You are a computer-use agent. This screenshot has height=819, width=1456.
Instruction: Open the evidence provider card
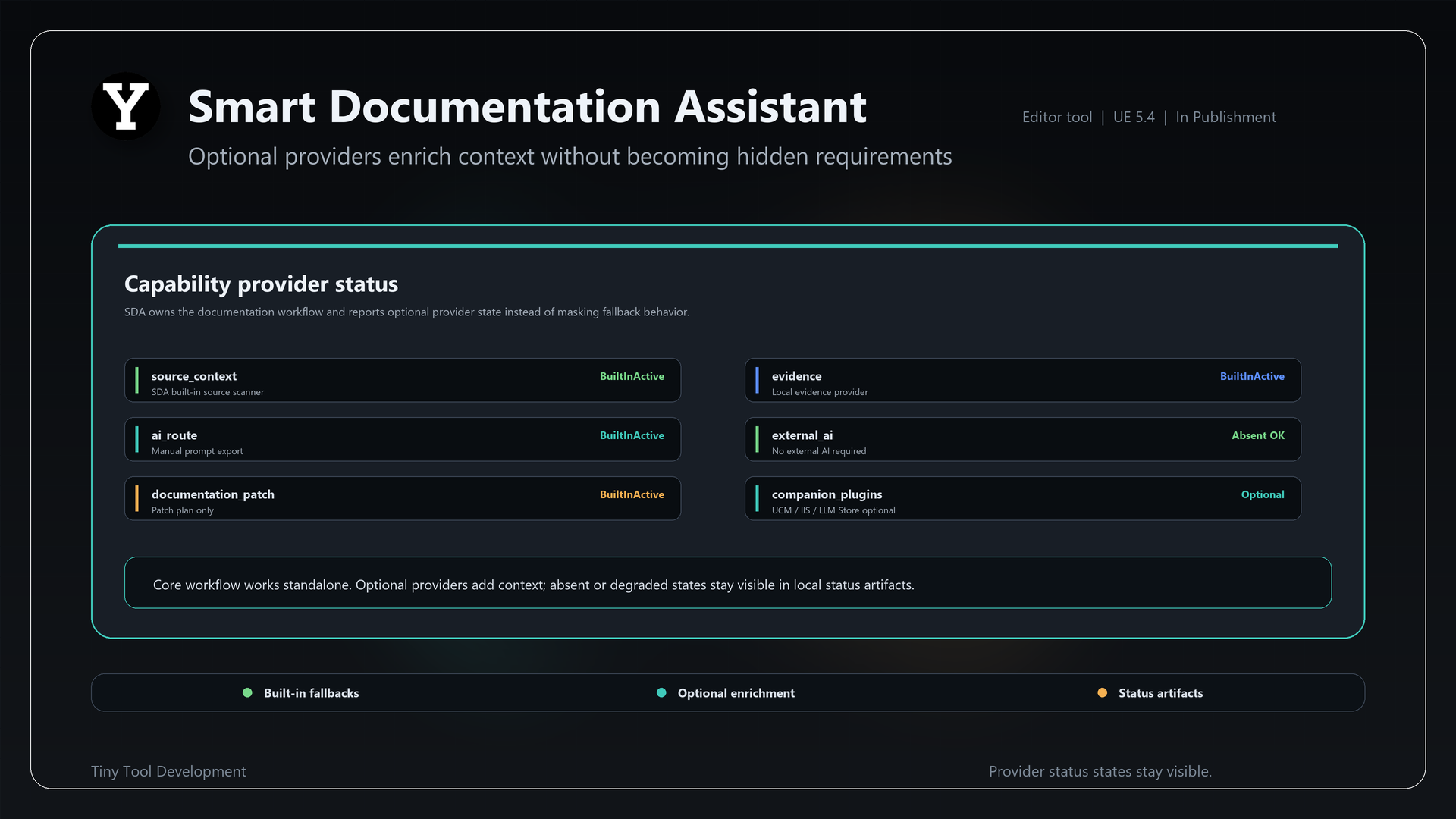(x=1023, y=380)
